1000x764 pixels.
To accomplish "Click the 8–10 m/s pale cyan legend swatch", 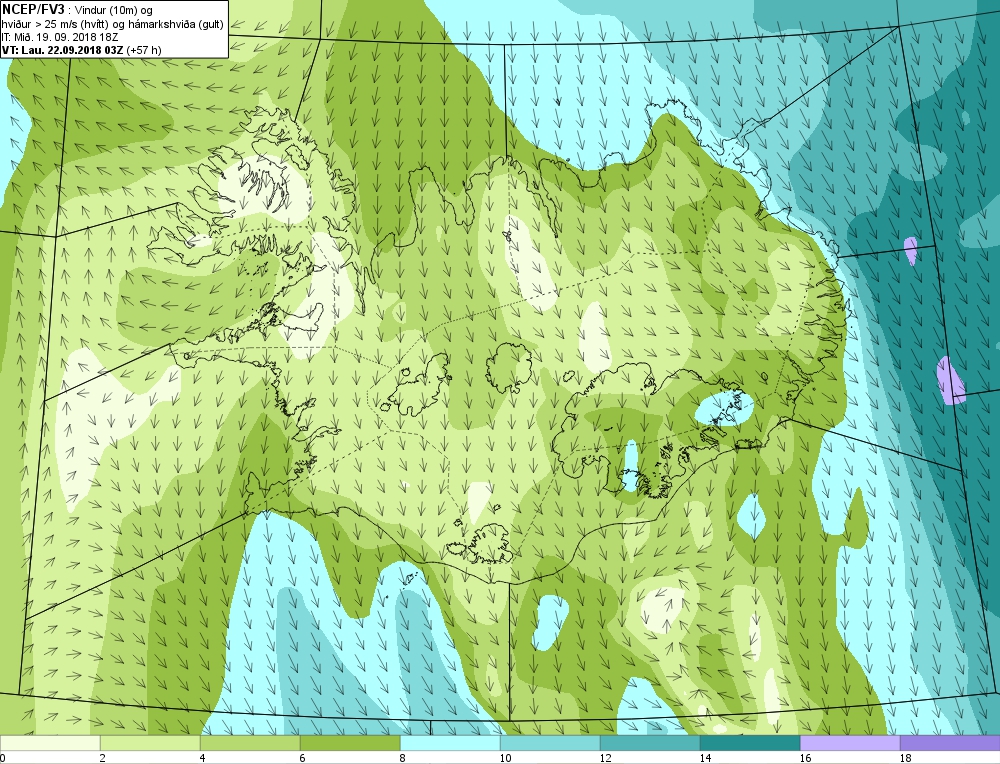I will pyautogui.click(x=450, y=743).
